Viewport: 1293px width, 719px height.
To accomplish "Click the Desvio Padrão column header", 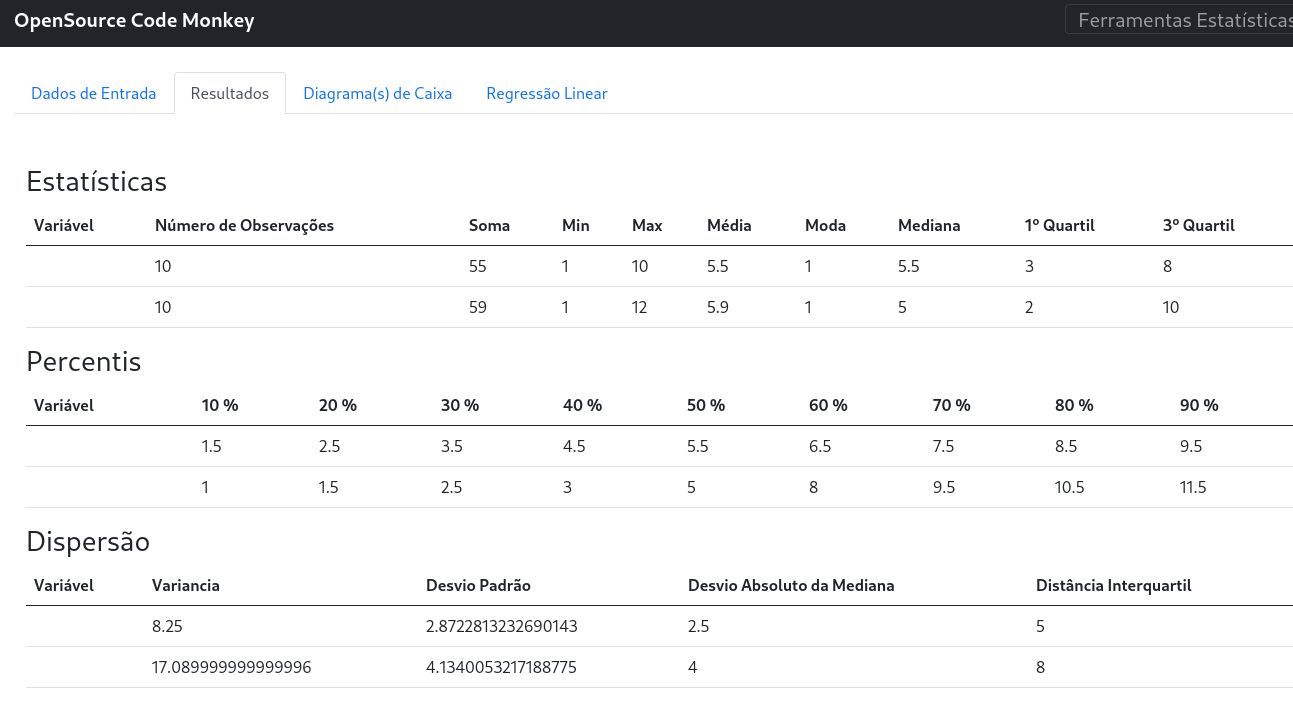I will 478,585.
